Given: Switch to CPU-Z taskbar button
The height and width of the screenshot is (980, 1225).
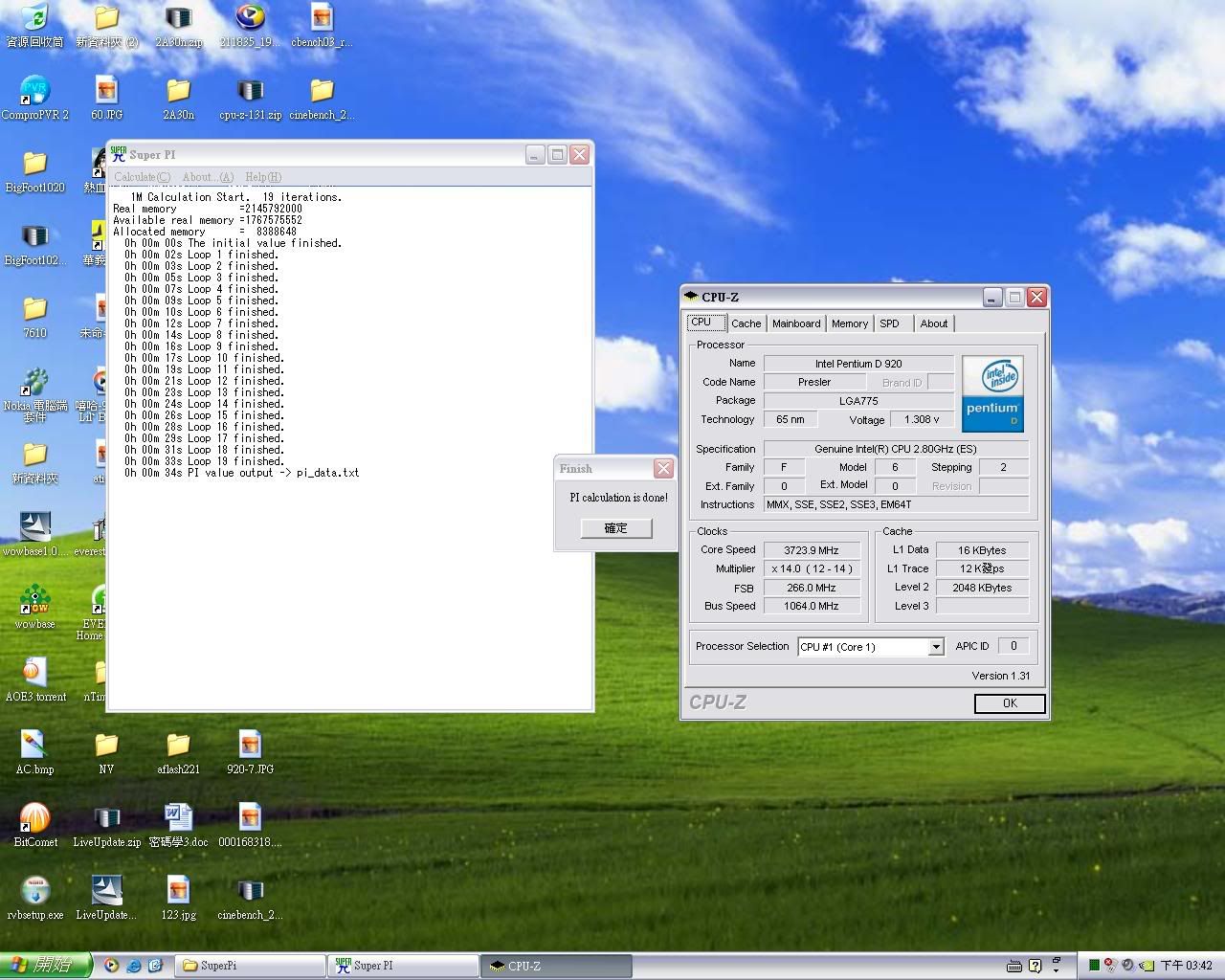Looking at the screenshot, I should point(555,966).
